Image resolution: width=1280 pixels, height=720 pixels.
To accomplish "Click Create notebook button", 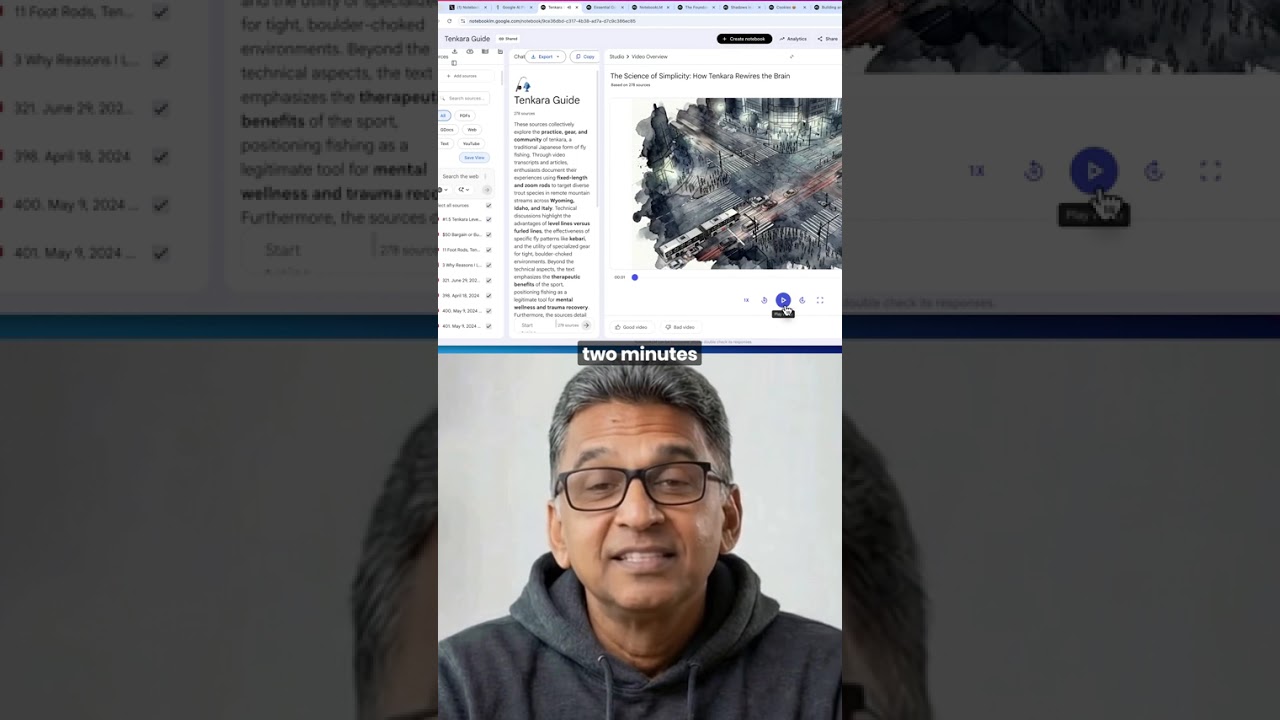I will (x=744, y=39).
